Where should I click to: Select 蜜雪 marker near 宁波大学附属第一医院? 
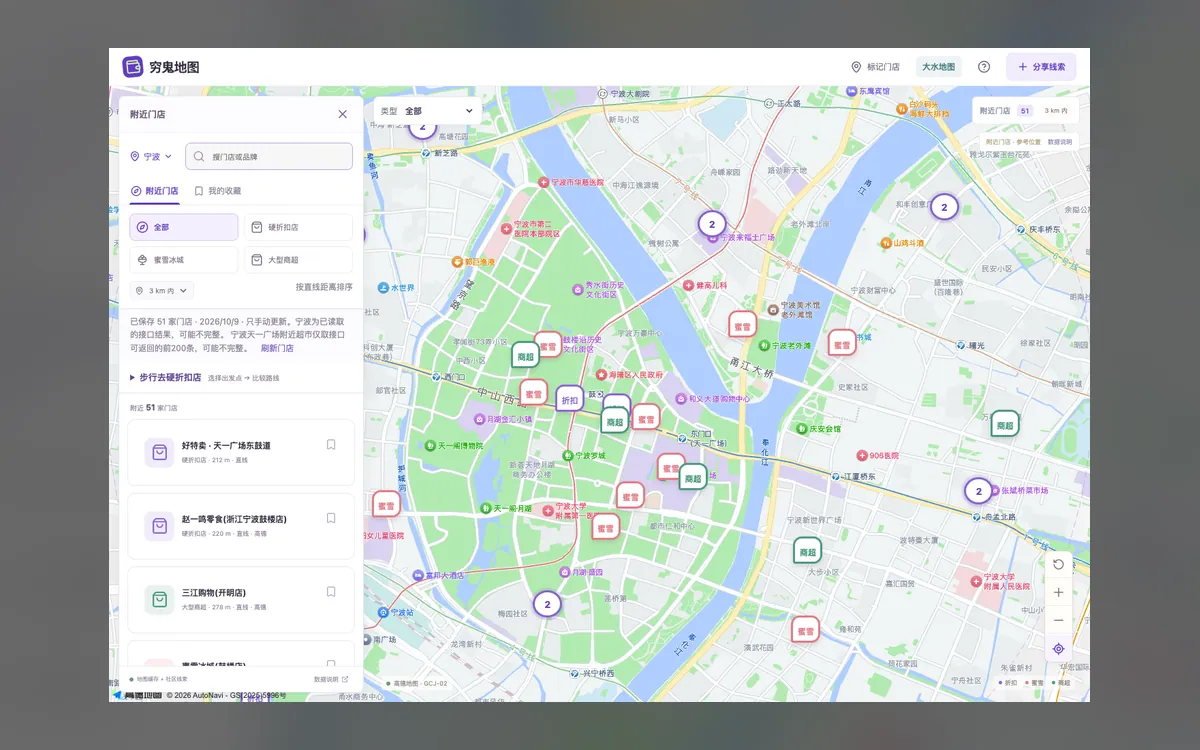(605, 527)
